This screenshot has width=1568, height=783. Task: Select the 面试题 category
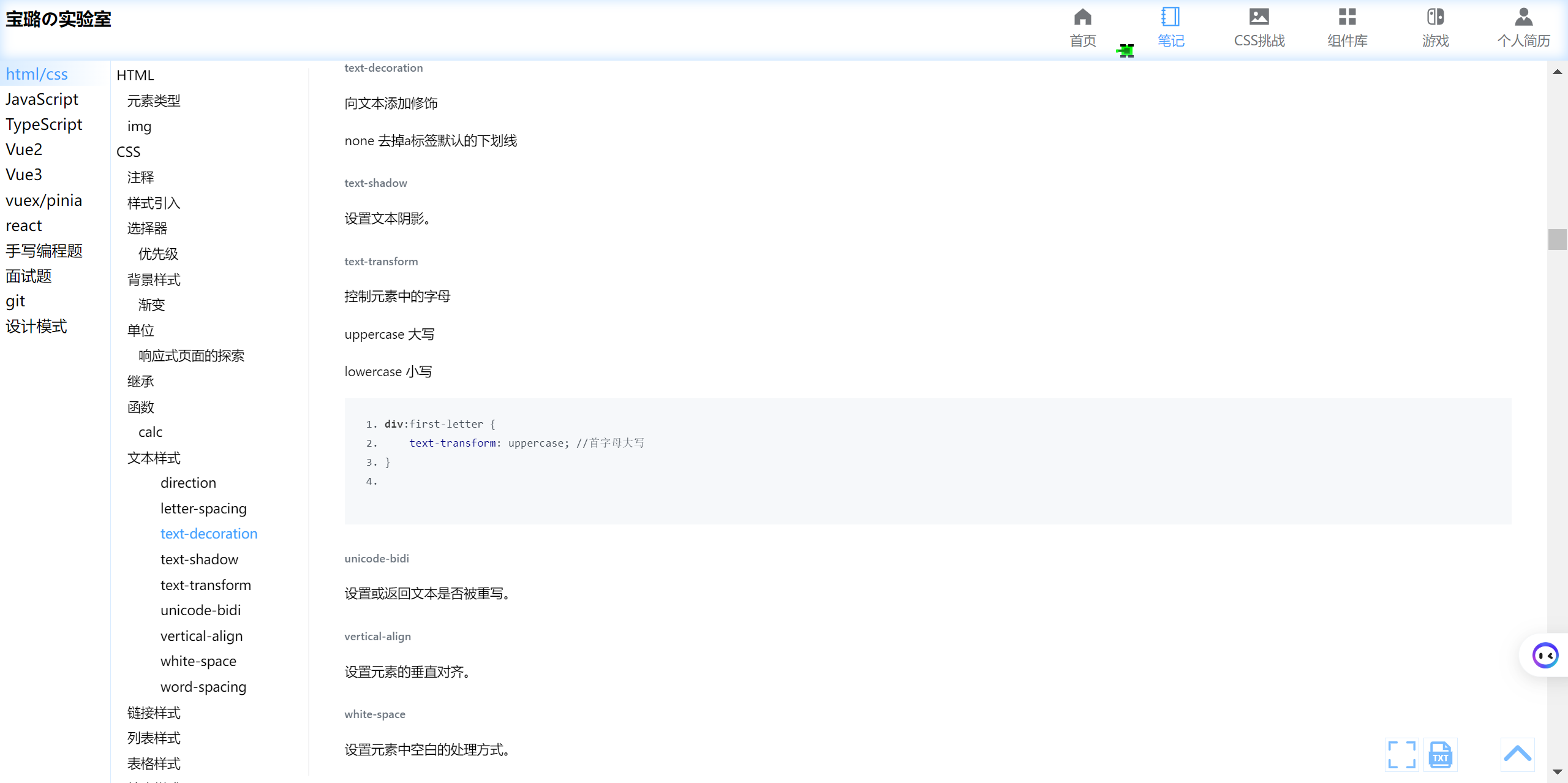(28, 276)
